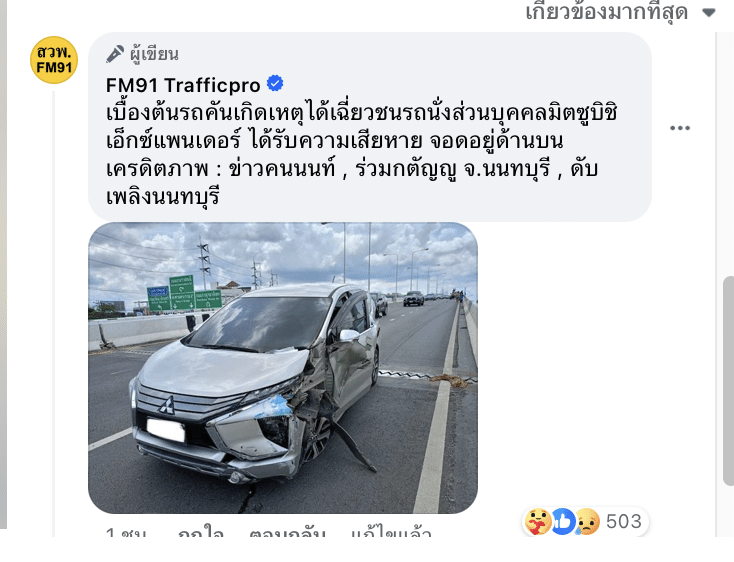
Task: View the 503 reactions count
Action: click(624, 521)
